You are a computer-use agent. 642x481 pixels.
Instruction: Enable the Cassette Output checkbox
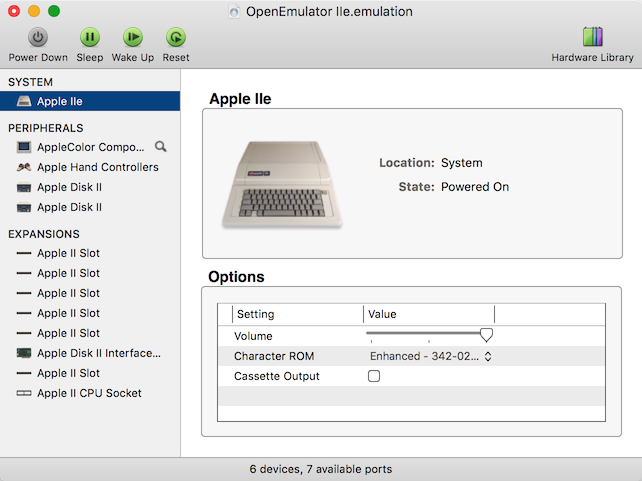coord(374,376)
